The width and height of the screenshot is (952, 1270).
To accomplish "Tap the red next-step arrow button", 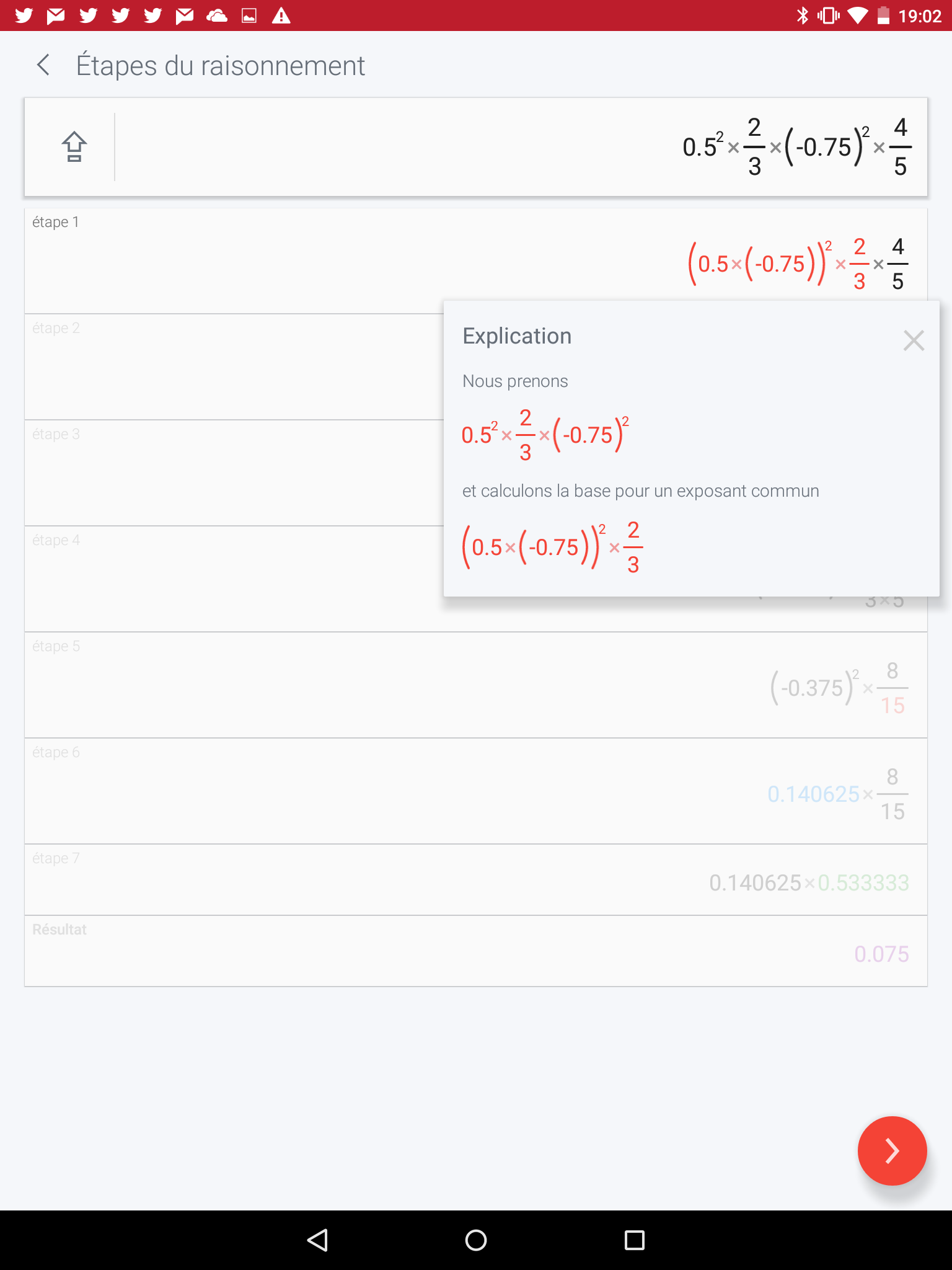I will [892, 1151].
